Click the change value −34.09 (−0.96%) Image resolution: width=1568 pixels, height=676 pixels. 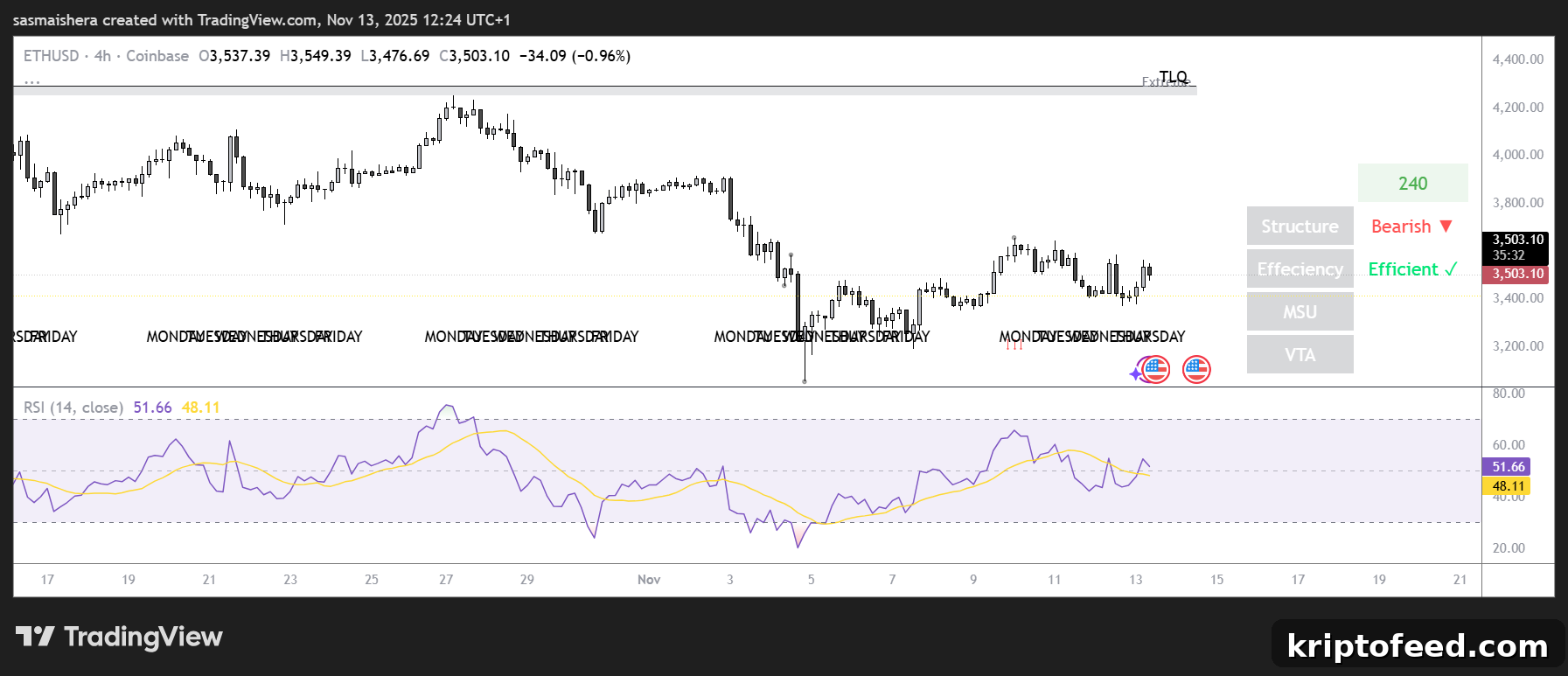575,56
